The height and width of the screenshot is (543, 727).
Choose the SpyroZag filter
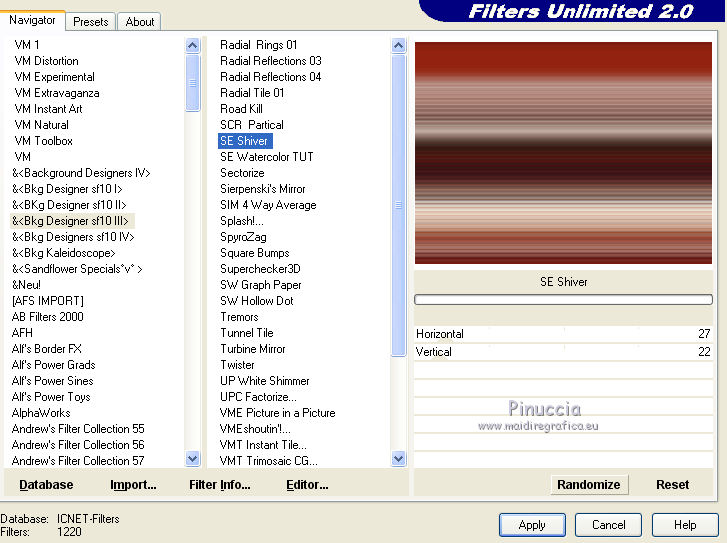pos(243,237)
